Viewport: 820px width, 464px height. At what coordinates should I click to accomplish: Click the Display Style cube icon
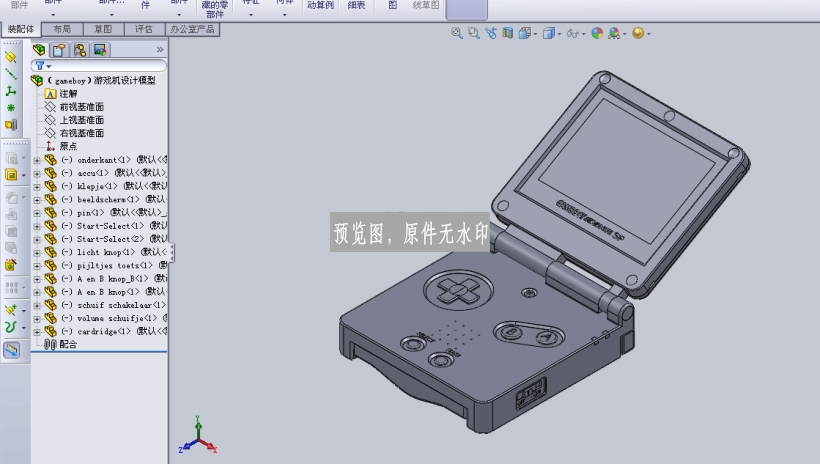click(x=548, y=33)
